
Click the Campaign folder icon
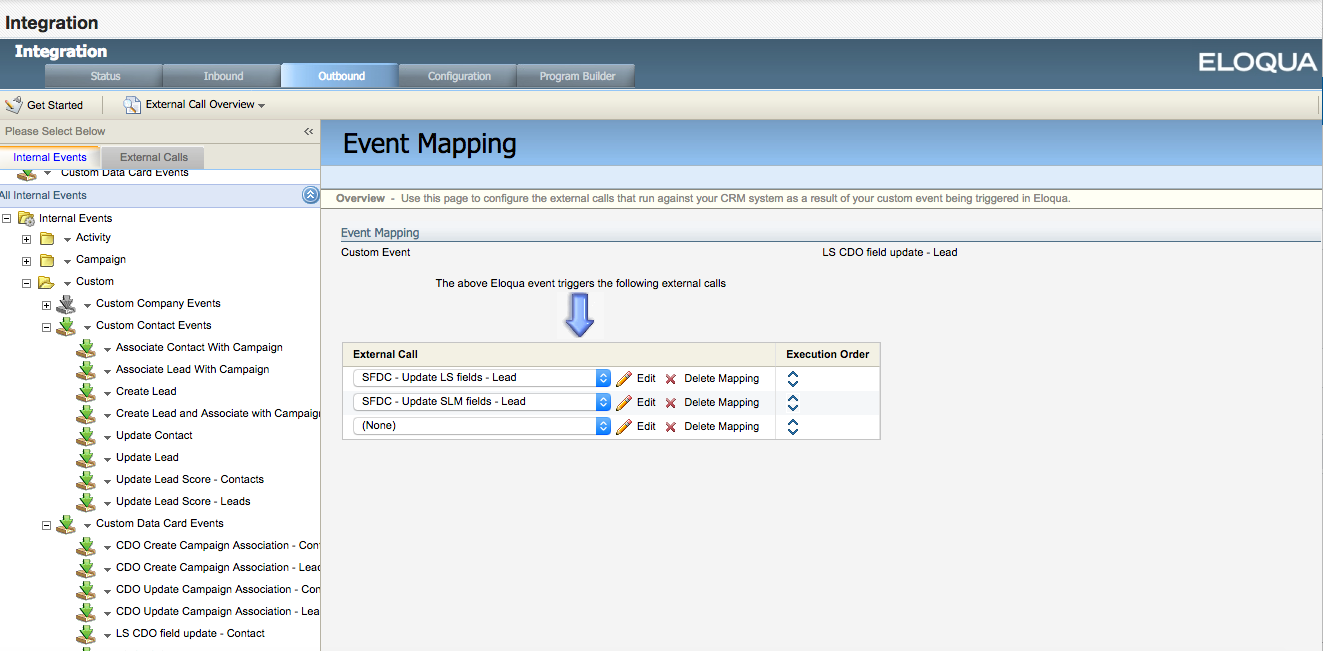point(46,260)
